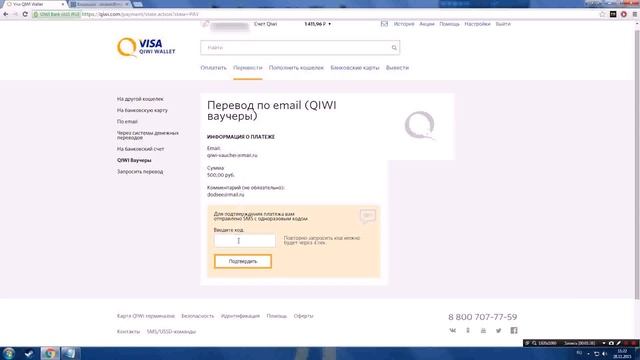
Task: Click the taskbar clock
Action: pyautogui.click(x=622, y=353)
